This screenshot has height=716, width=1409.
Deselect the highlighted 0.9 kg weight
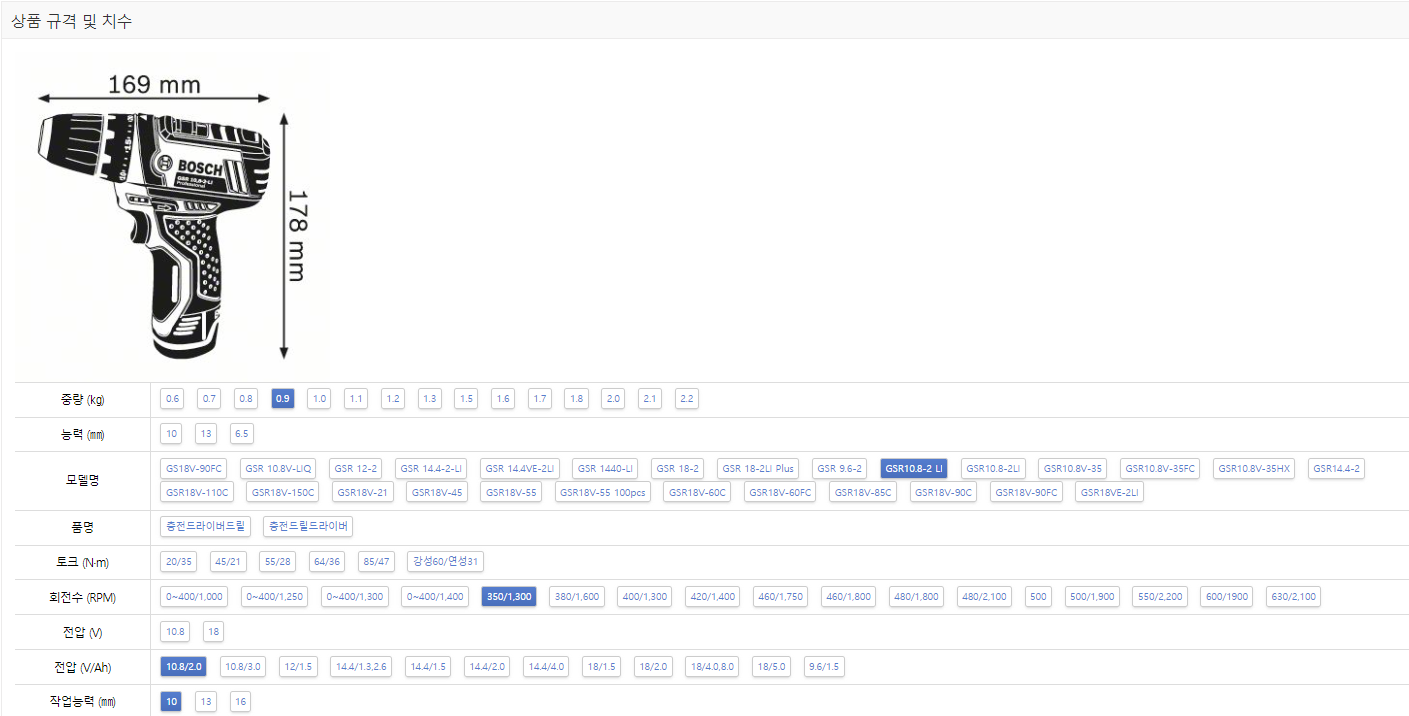pyautogui.click(x=283, y=399)
